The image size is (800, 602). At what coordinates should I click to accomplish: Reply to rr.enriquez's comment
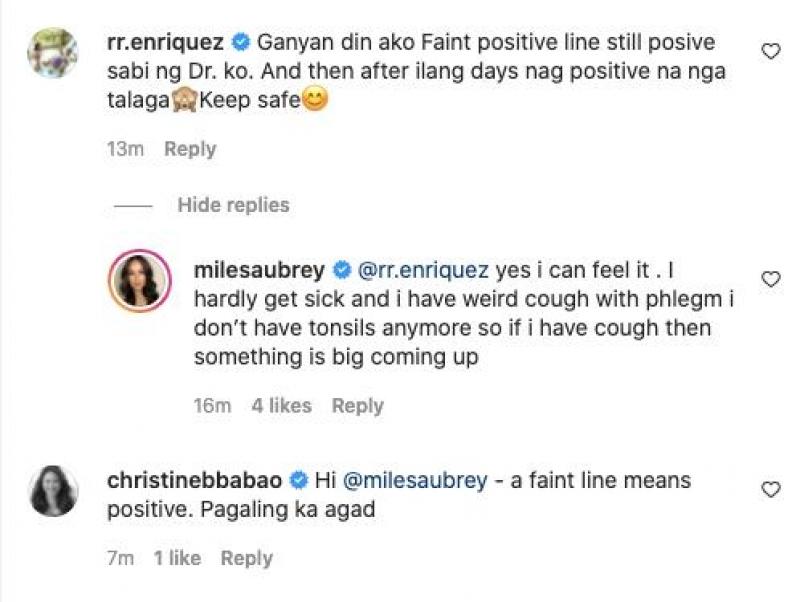pos(190,149)
